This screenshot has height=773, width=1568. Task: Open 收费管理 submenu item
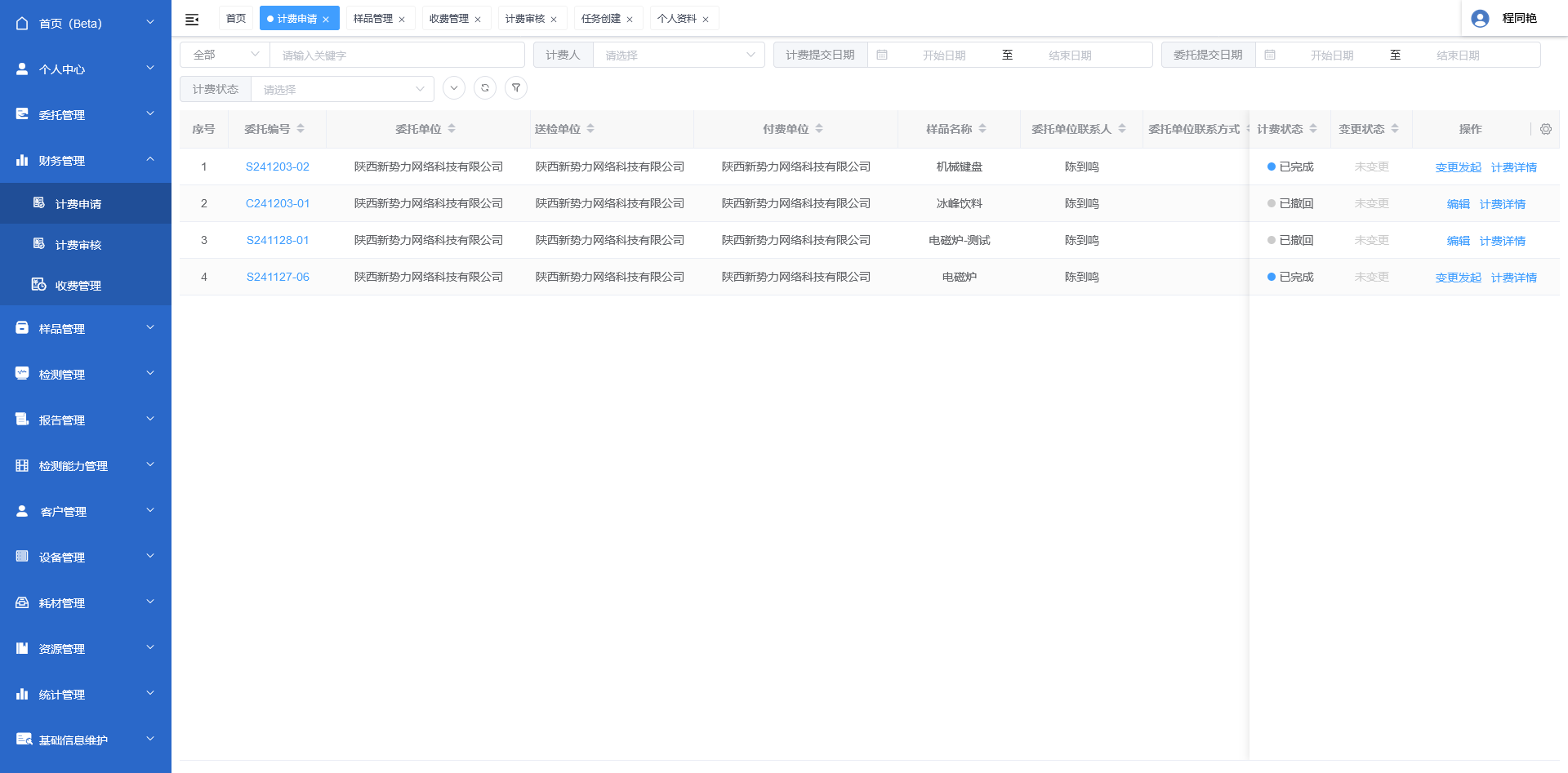click(x=86, y=285)
